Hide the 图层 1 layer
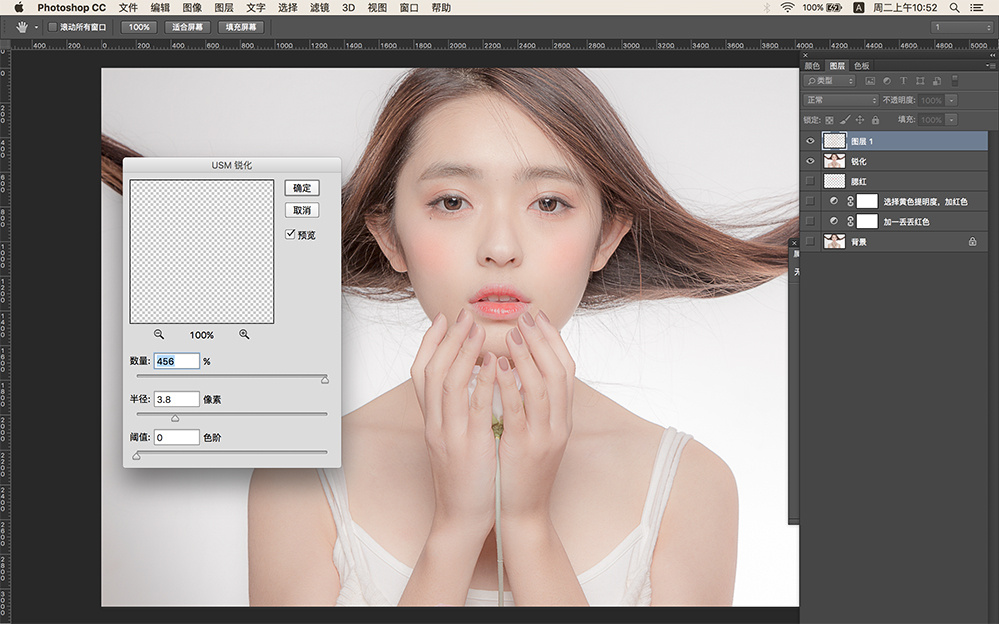 click(x=810, y=141)
